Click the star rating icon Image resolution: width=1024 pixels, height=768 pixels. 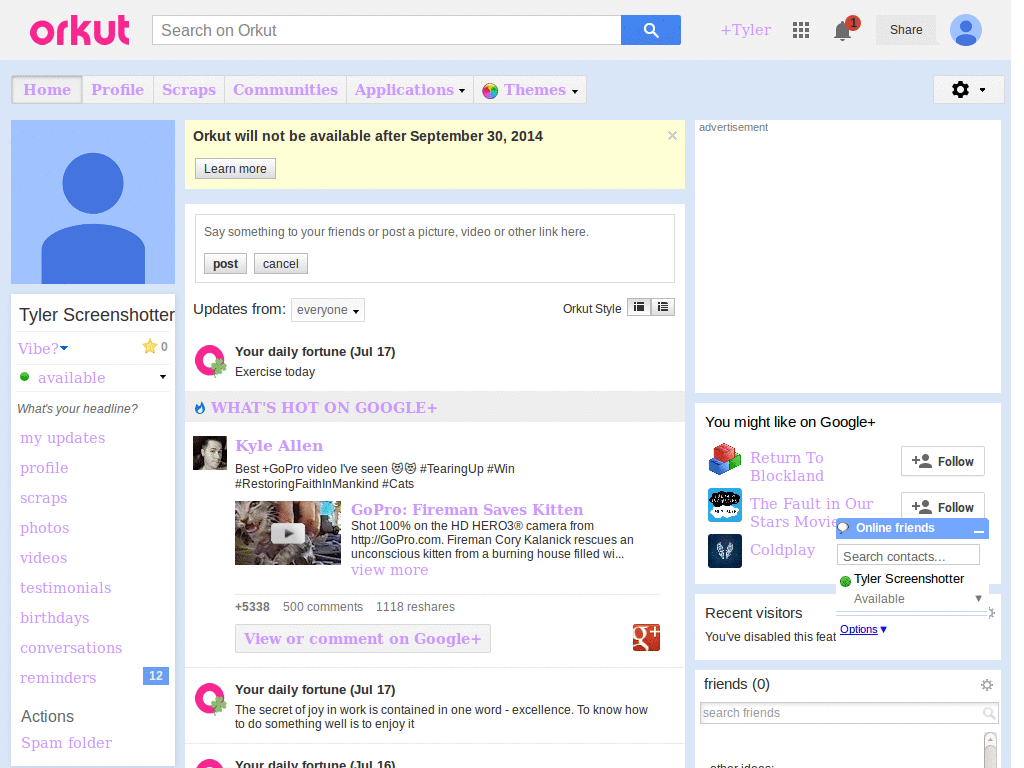tap(150, 346)
